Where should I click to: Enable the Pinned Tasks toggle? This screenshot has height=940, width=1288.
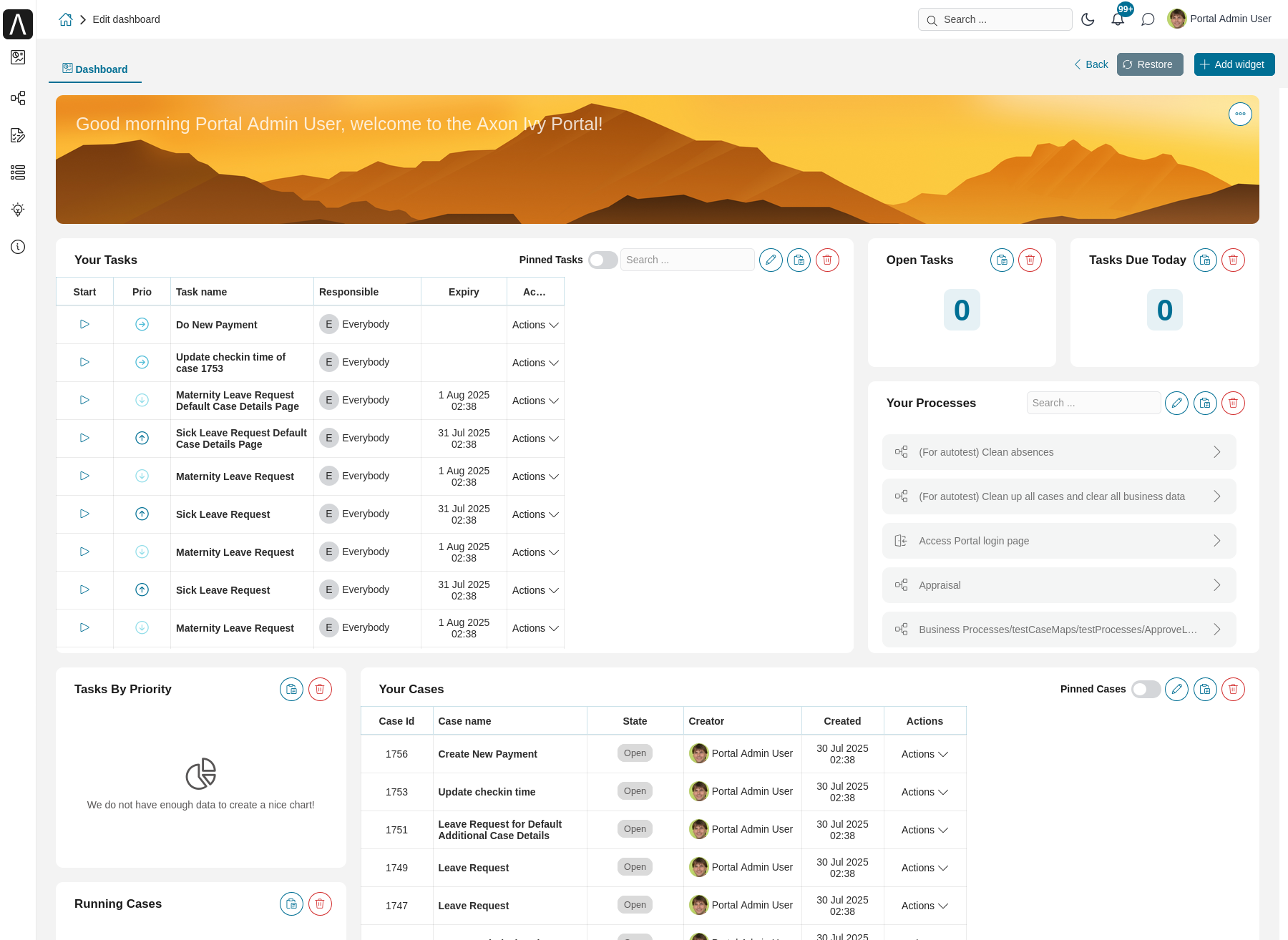(x=602, y=260)
